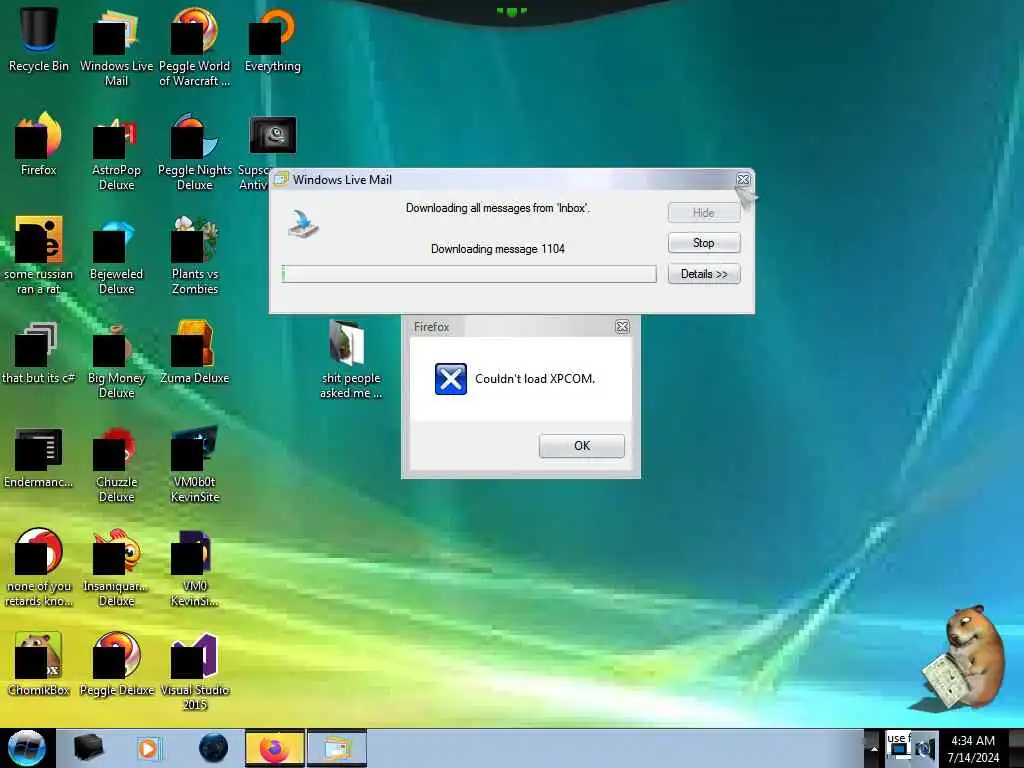
Task: Click the volume speaker tray icon
Action: pyautogui.click(x=924, y=749)
